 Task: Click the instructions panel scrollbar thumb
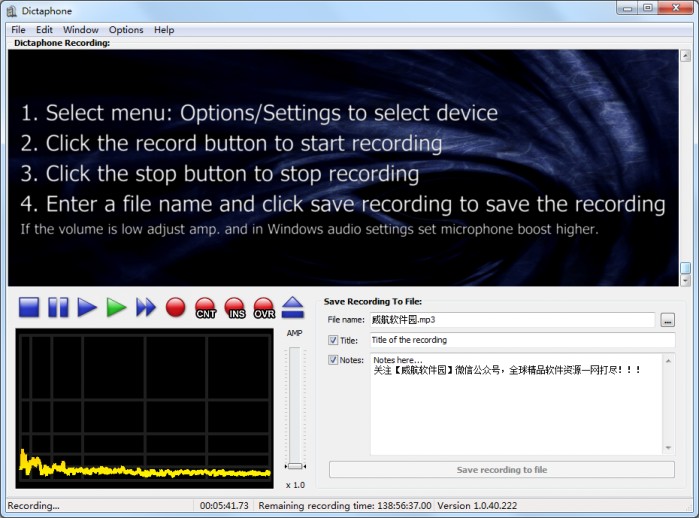click(x=685, y=267)
